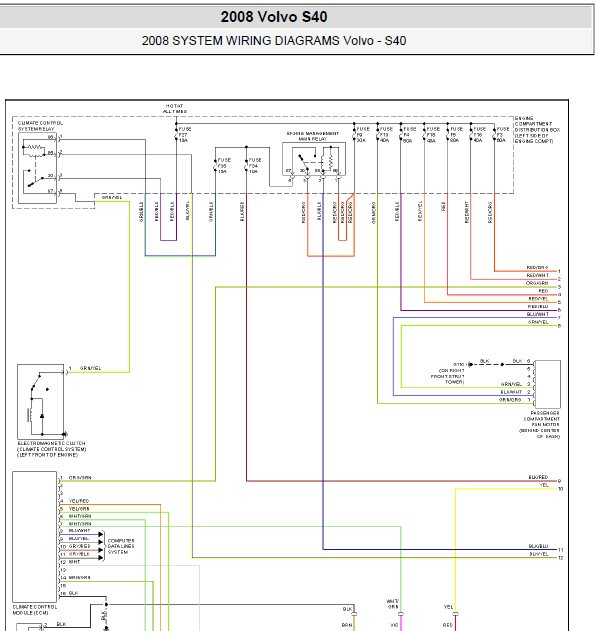Viewport: 596px width, 631px height.
Task: Click the electromagnetic clutch component symbol
Action: tap(40, 402)
